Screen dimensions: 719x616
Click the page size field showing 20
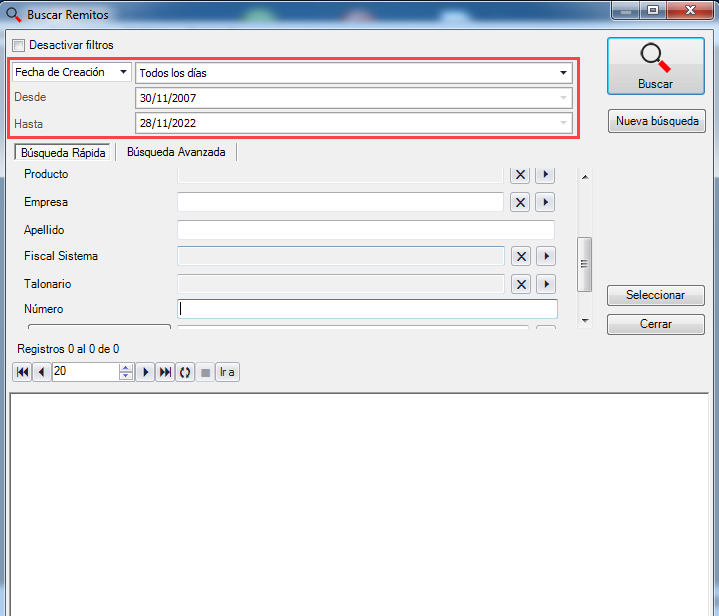click(x=86, y=372)
